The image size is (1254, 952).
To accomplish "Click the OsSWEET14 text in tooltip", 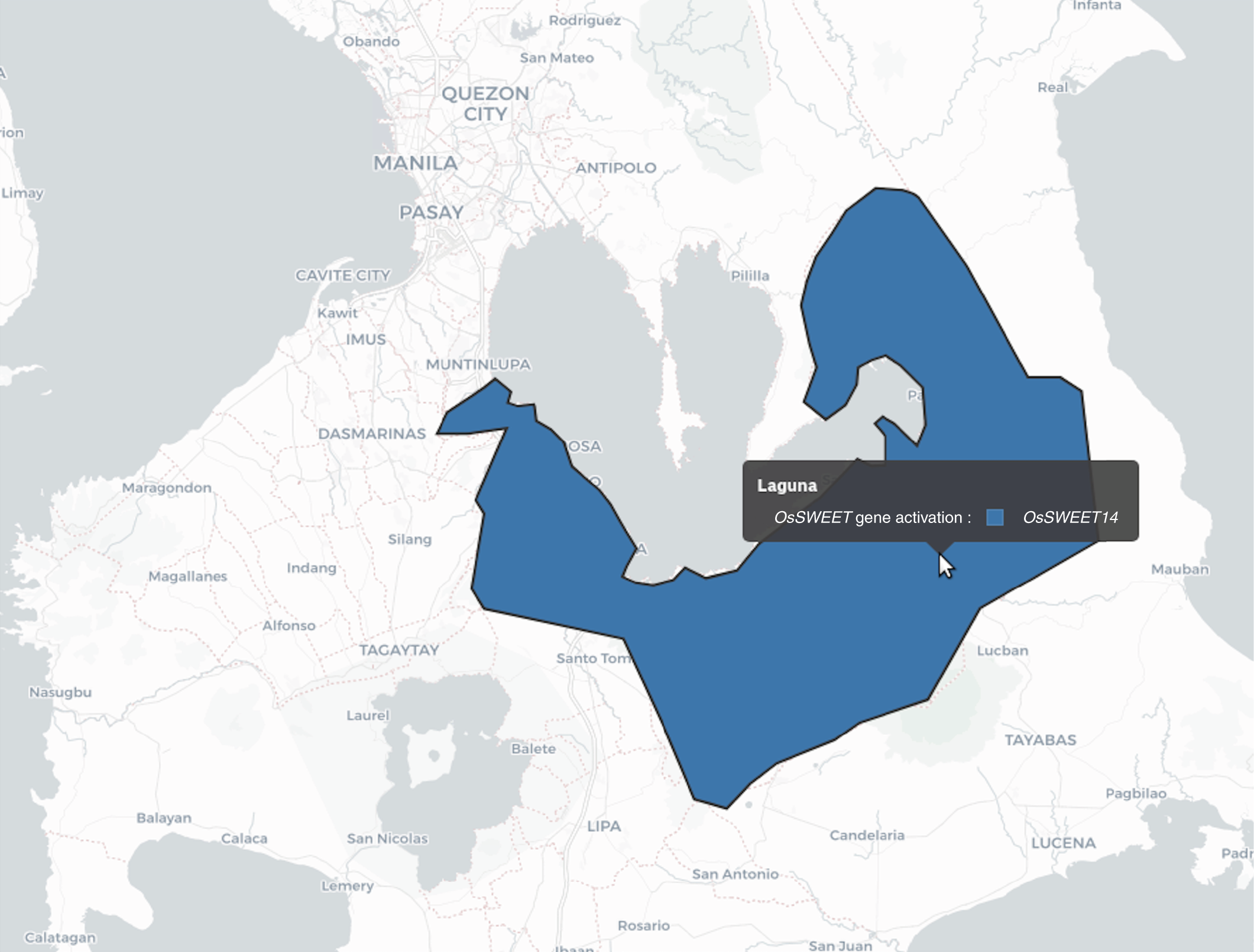I will tap(1070, 518).
